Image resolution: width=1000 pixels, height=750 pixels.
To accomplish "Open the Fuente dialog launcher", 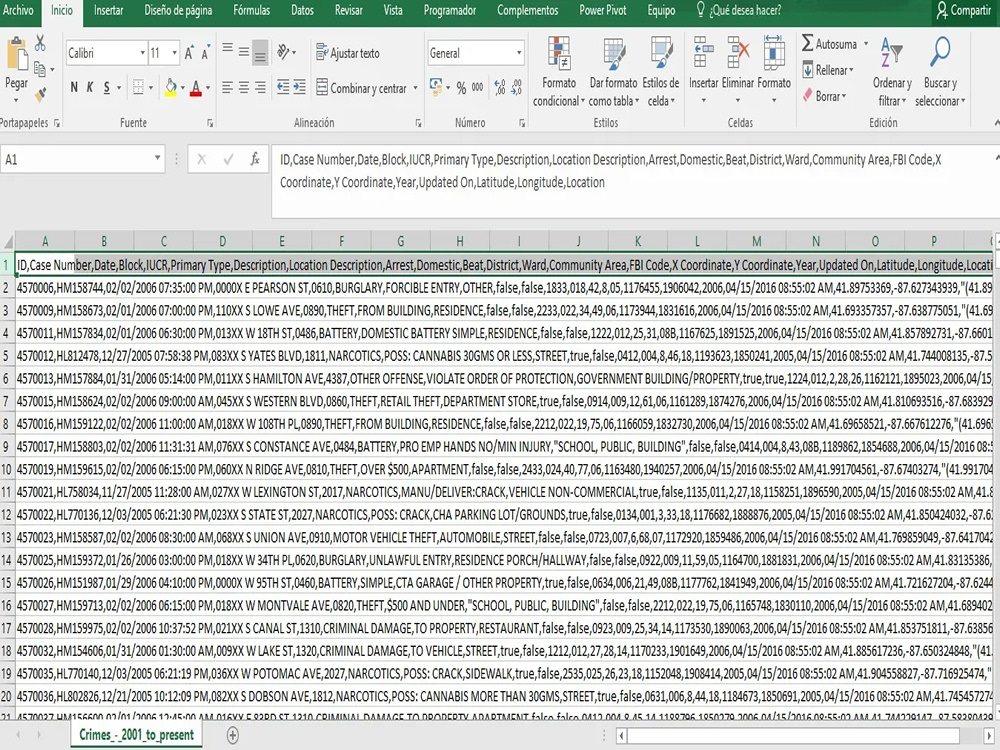I will [x=209, y=123].
